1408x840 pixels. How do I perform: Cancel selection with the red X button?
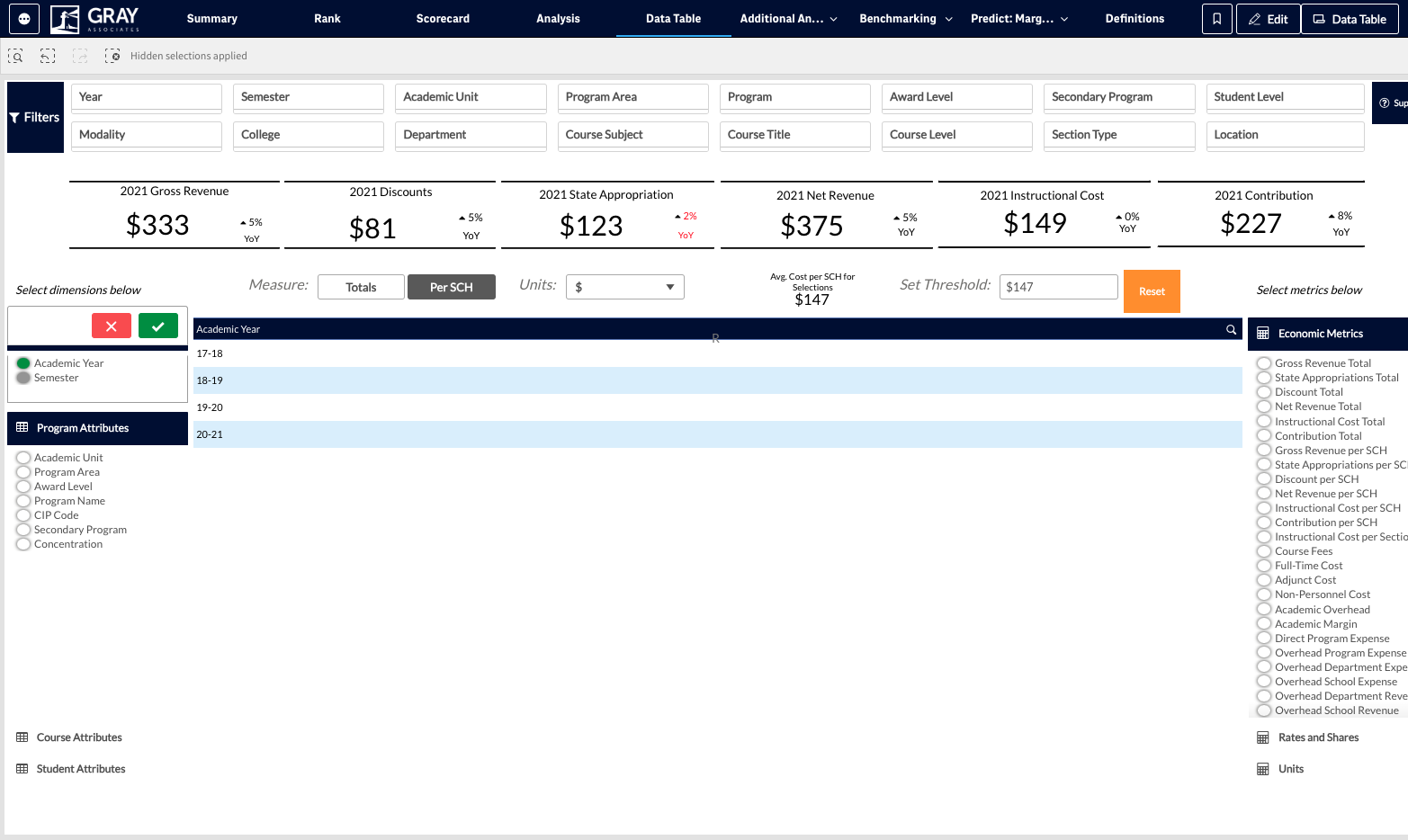tap(112, 326)
